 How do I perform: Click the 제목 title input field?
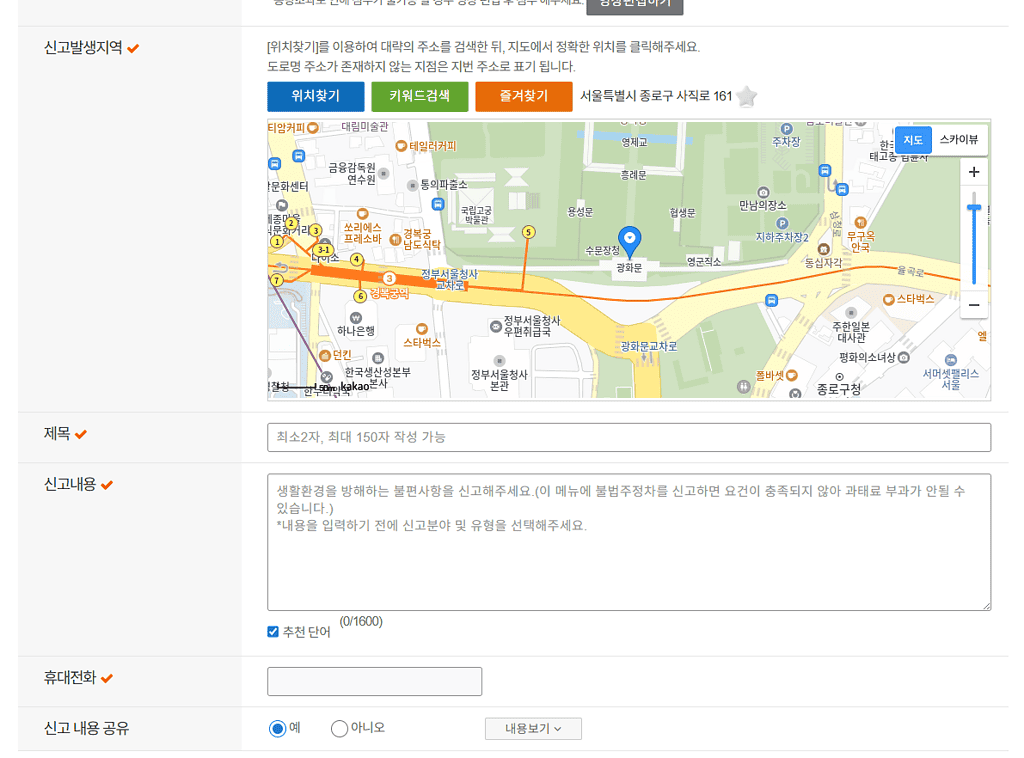628,437
